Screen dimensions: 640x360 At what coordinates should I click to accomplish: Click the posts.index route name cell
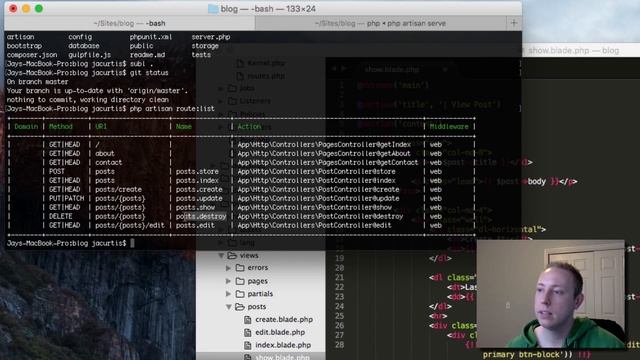(197, 180)
